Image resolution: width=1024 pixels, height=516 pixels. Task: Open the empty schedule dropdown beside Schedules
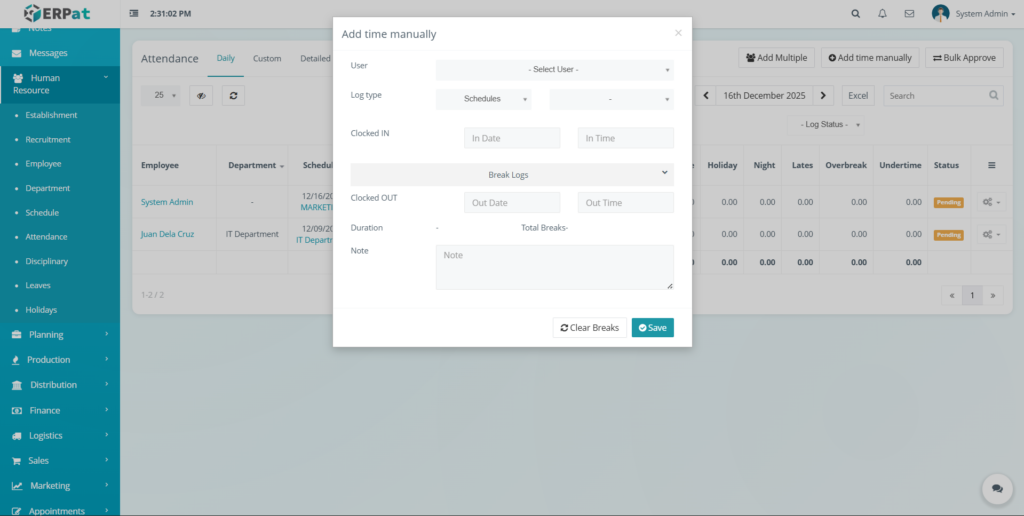pos(611,99)
